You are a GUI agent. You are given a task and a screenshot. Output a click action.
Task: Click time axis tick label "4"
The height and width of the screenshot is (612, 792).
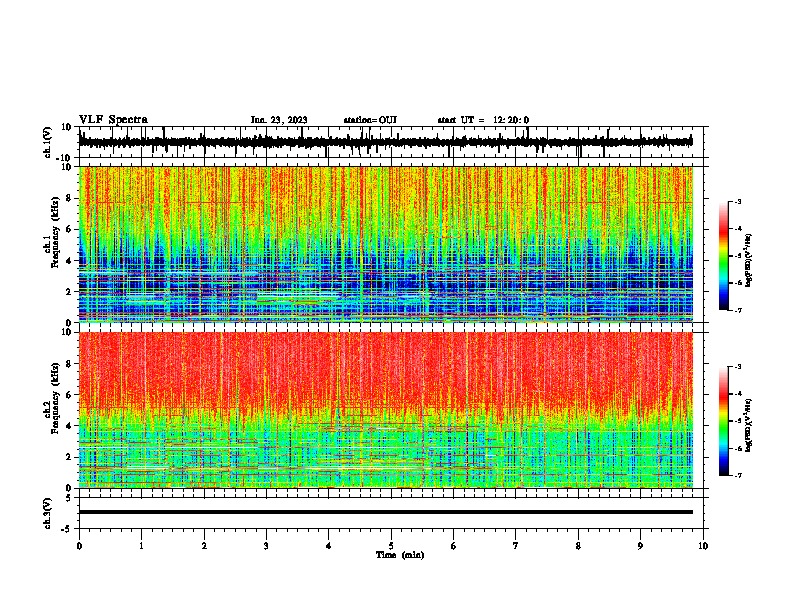pyautogui.click(x=329, y=546)
